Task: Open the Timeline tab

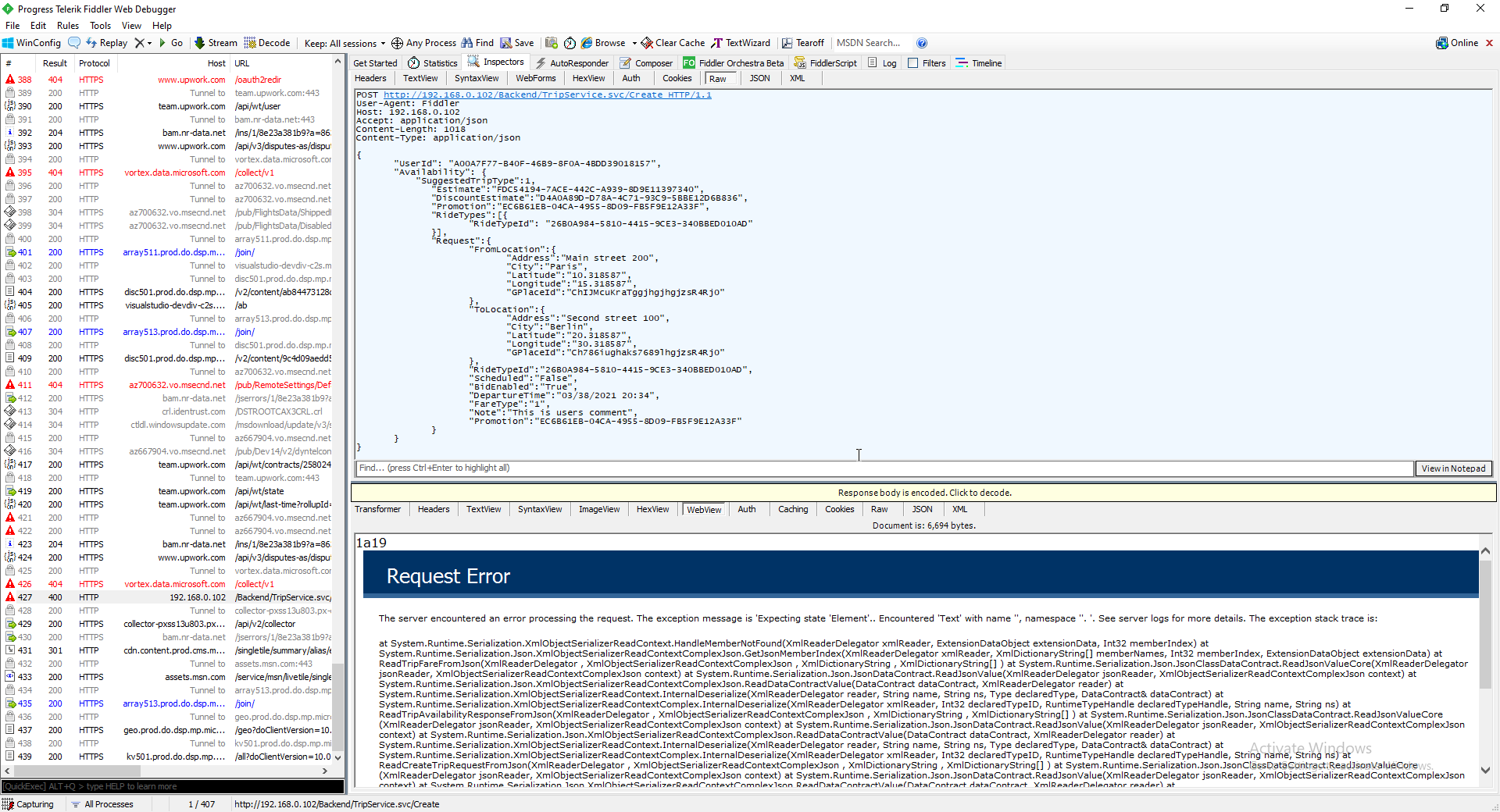Action: tap(979, 63)
